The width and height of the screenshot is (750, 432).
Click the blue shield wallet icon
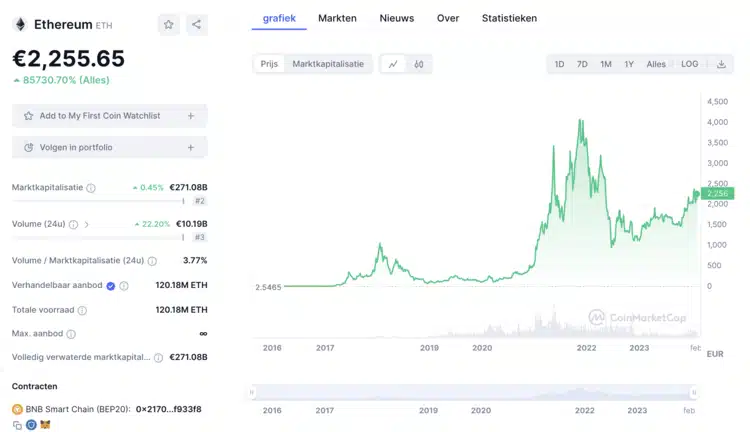coord(31,425)
